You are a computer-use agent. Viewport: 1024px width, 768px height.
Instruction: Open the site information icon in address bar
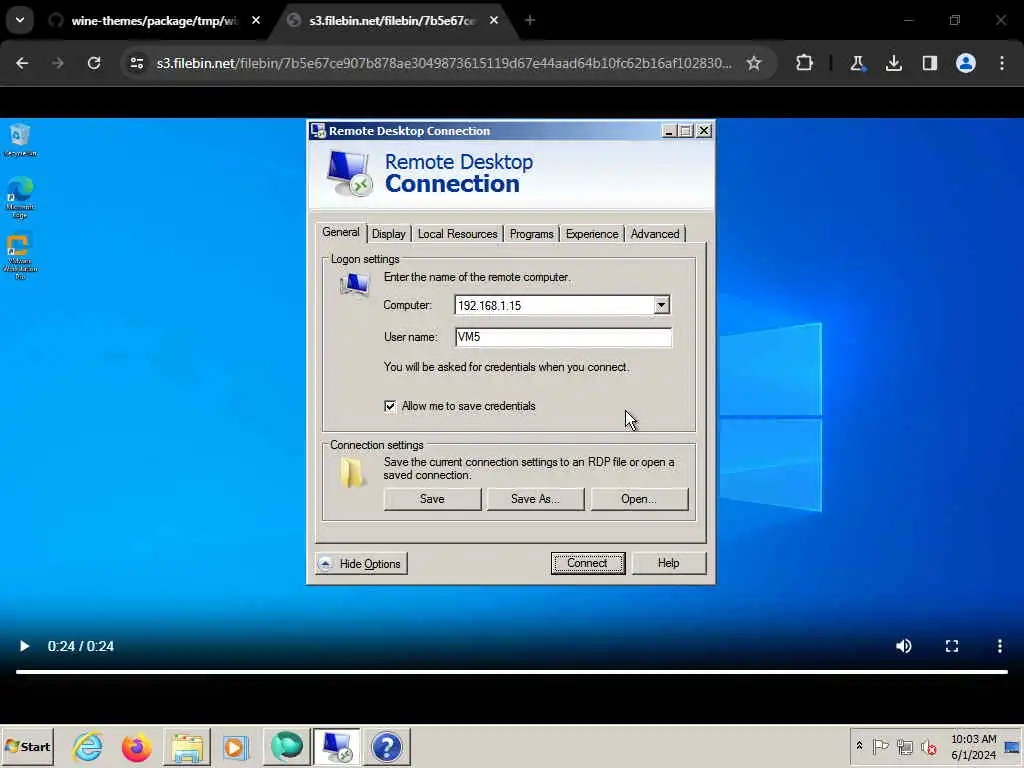click(136, 63)
